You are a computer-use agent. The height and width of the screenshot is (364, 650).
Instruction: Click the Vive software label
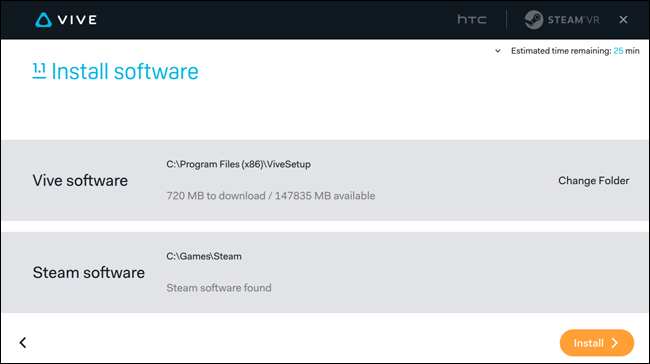[80, 181]
